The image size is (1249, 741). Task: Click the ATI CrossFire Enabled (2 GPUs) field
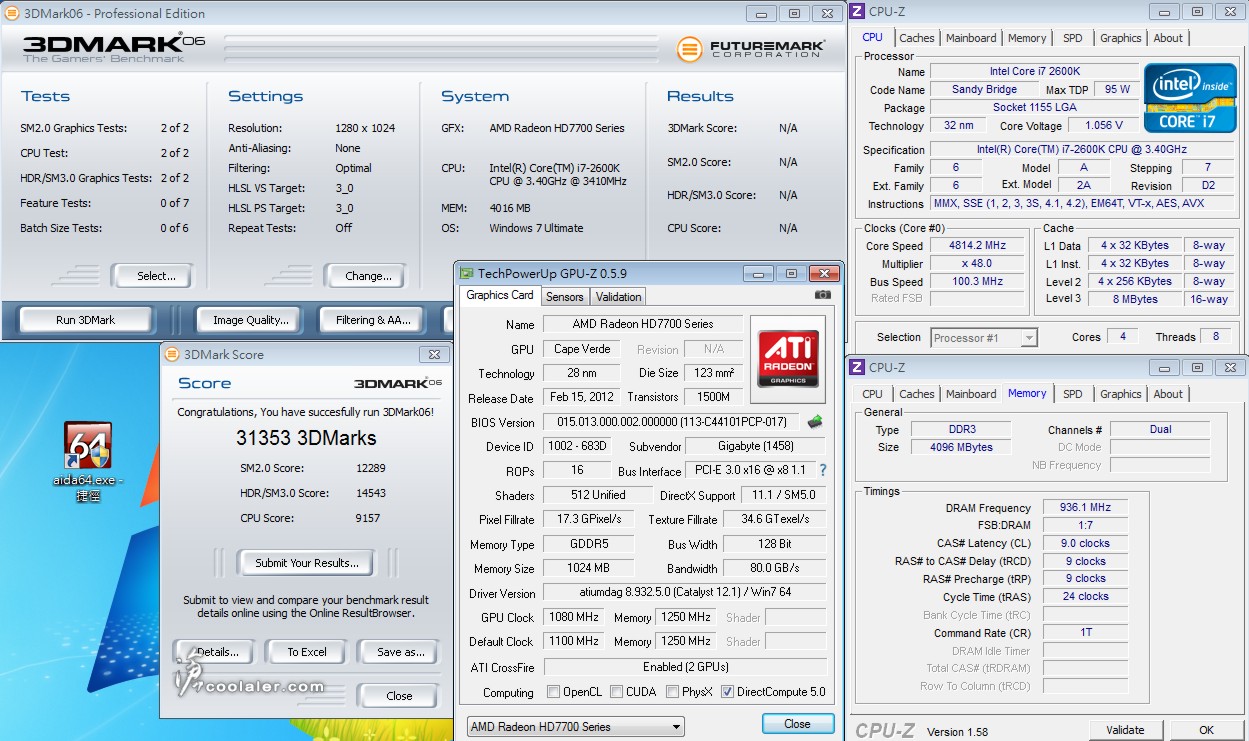click(x=685, y=667)
